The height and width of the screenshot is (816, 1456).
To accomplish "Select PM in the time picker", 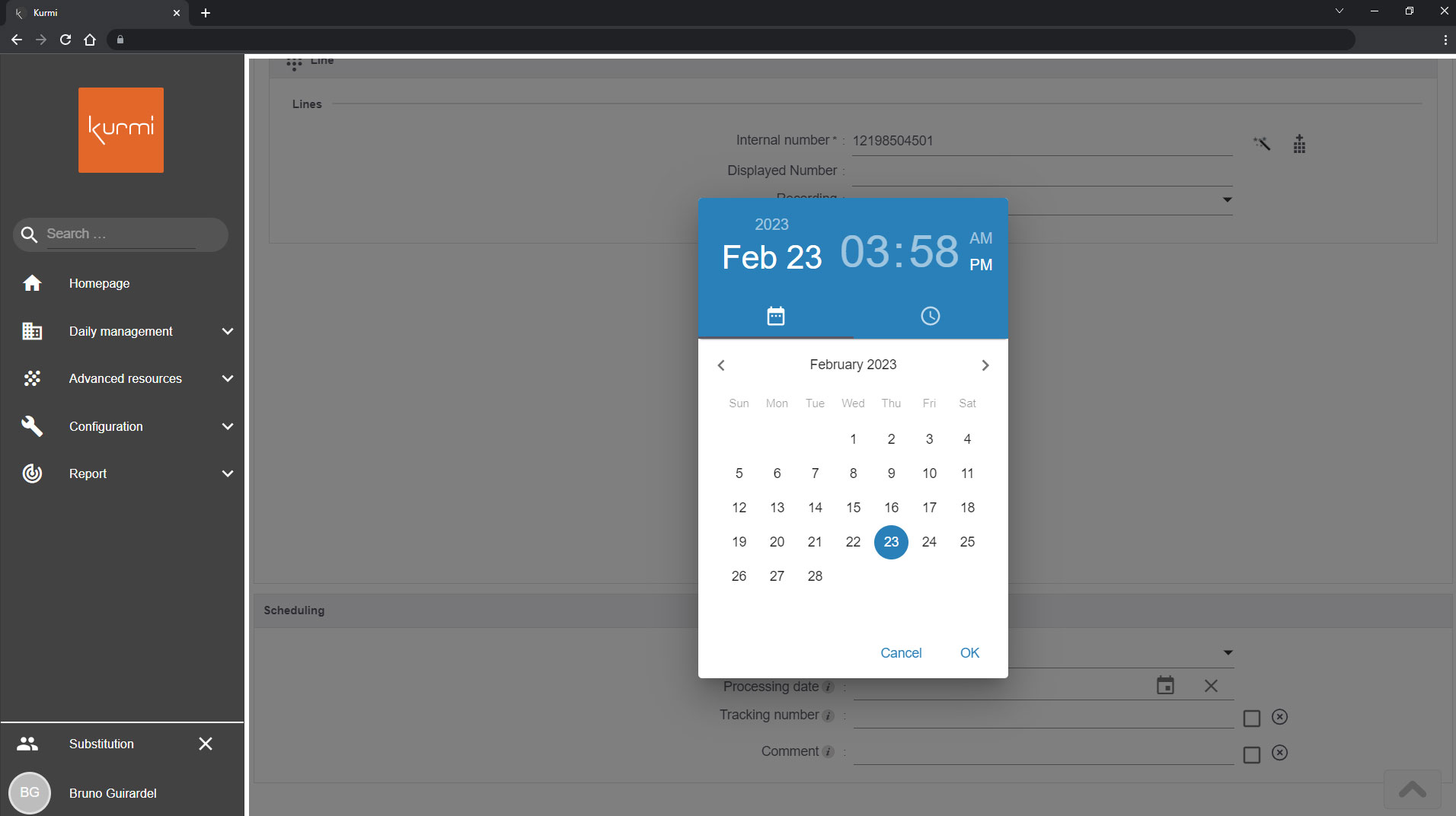I will (981, 265).
